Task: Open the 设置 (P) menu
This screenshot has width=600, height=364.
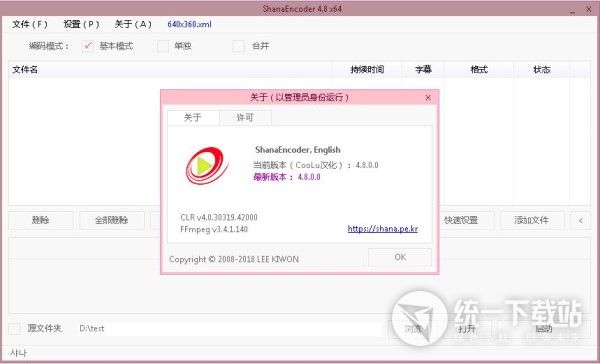Action: pyautogui.click(x=81, y=24)
